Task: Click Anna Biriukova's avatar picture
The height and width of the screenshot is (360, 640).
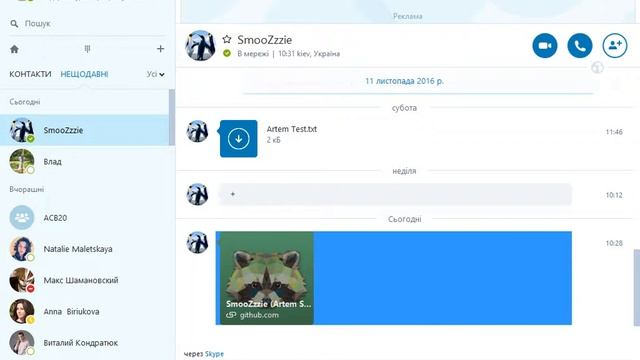Action: click(22, 311)
